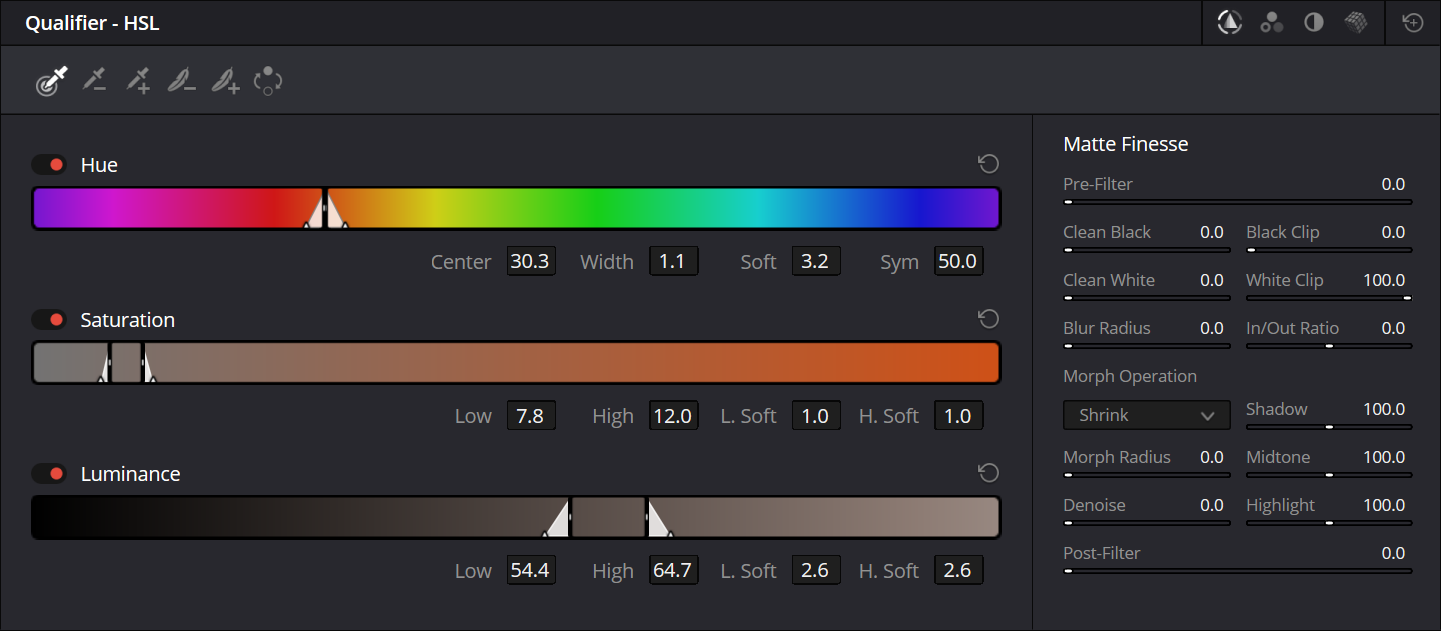
Task: Click the Saturation High value field
Action: click(x=673, y=416)
